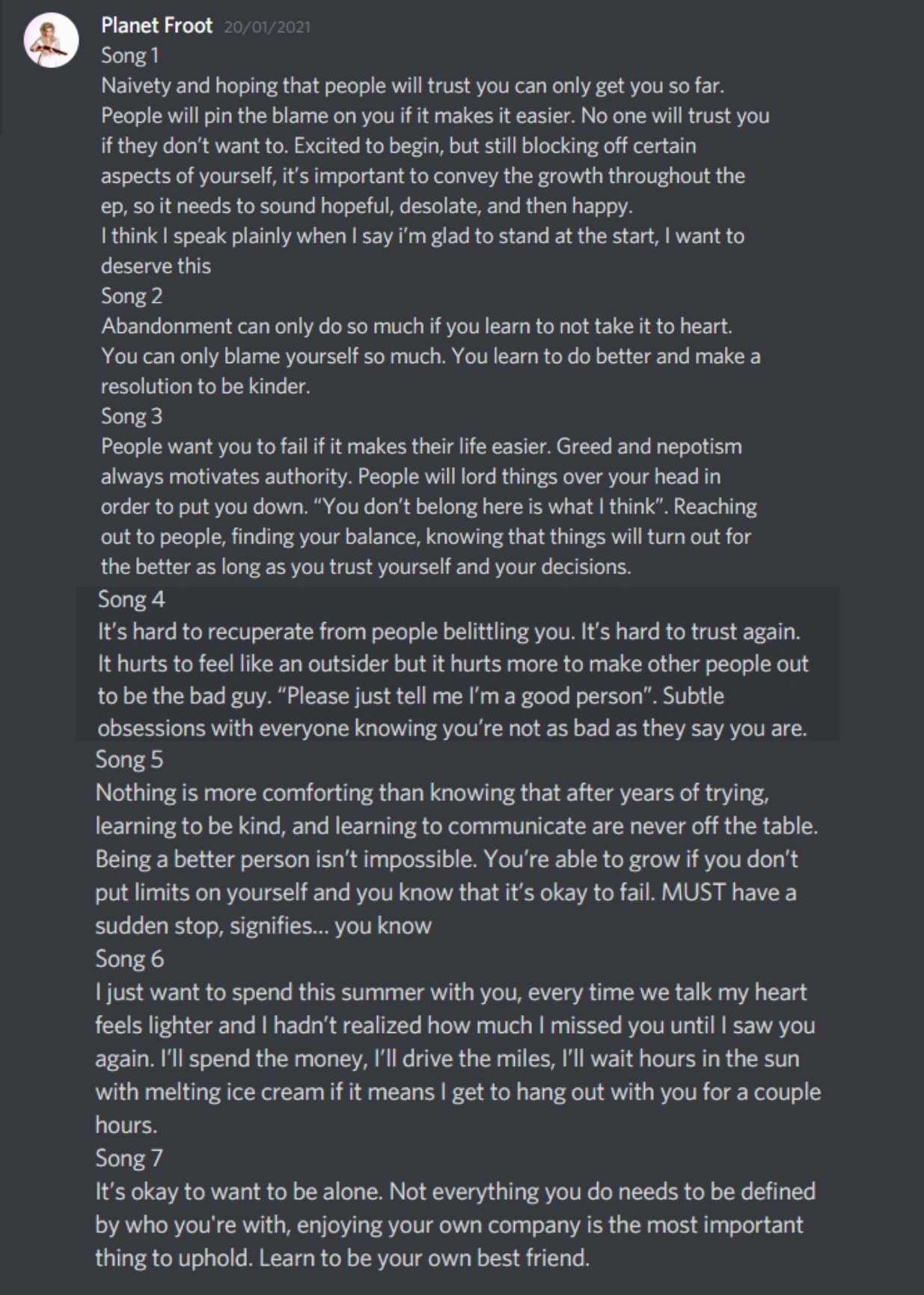Click the highlighted "Please just tell me" line
The width and height of the screenshot is (924, 1295).
[x=410, y=696]
